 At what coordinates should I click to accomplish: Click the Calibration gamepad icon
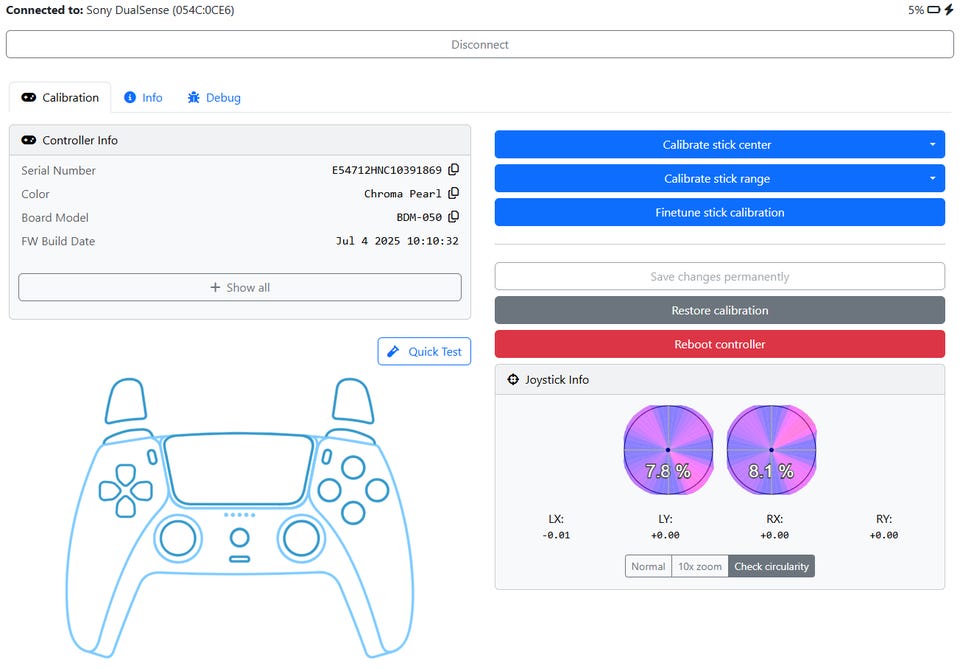click(x=29, y=97)
